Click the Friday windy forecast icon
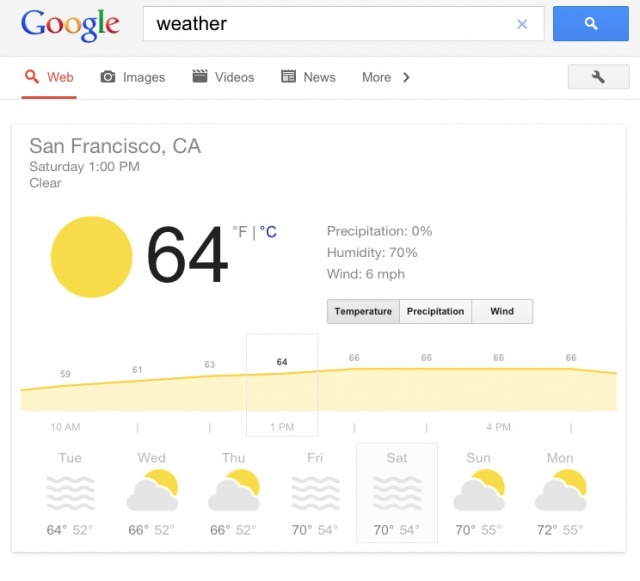Viewport: 640px width, 581px height. click(315, 493)
